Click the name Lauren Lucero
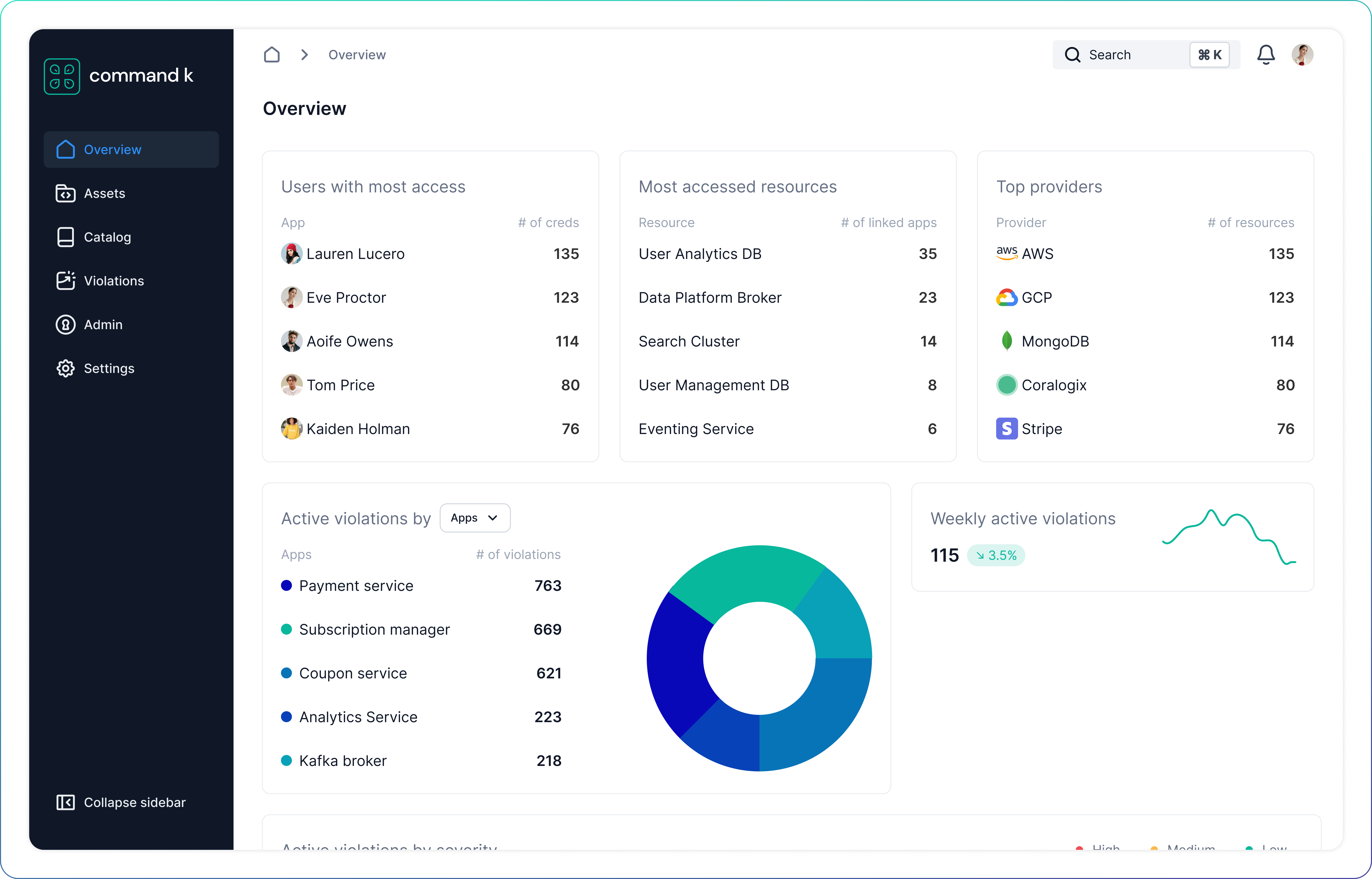The width and height of the screenshot is (1372, 879). point(356,253)
